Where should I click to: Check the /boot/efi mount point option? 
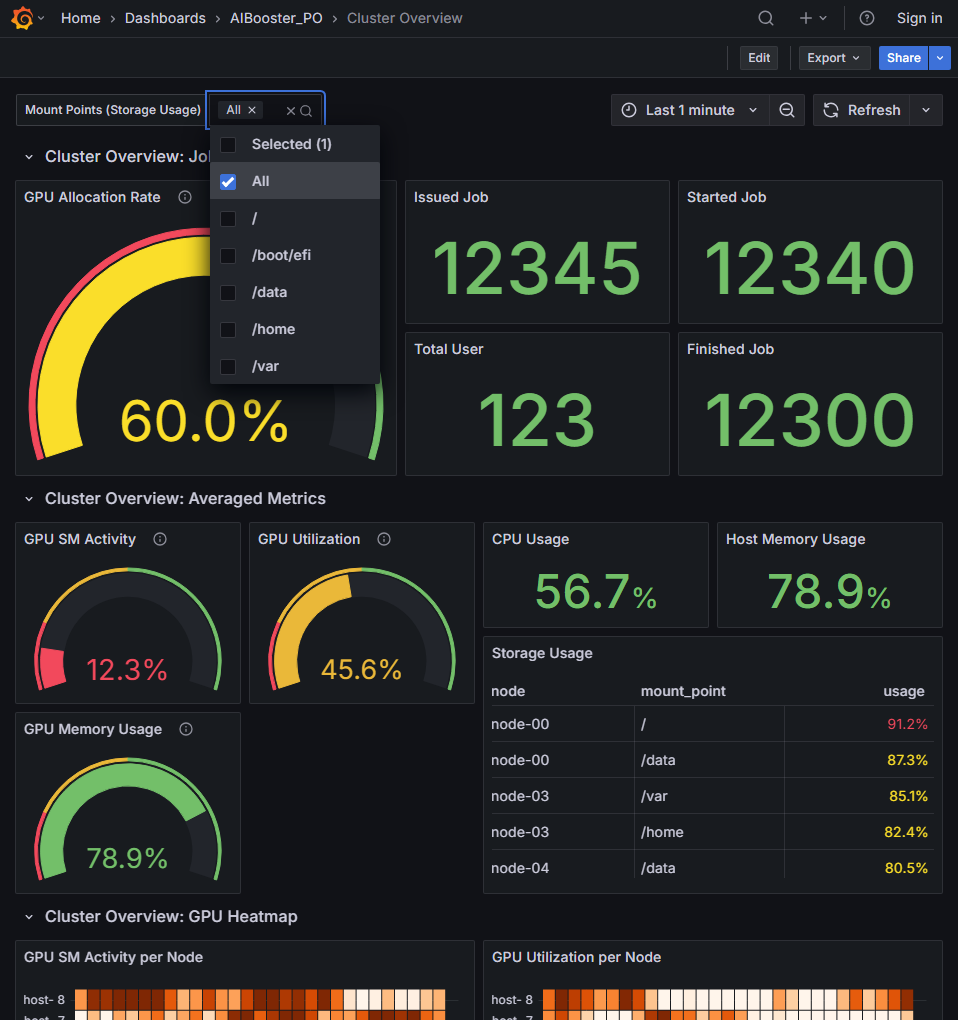[228, 255]
